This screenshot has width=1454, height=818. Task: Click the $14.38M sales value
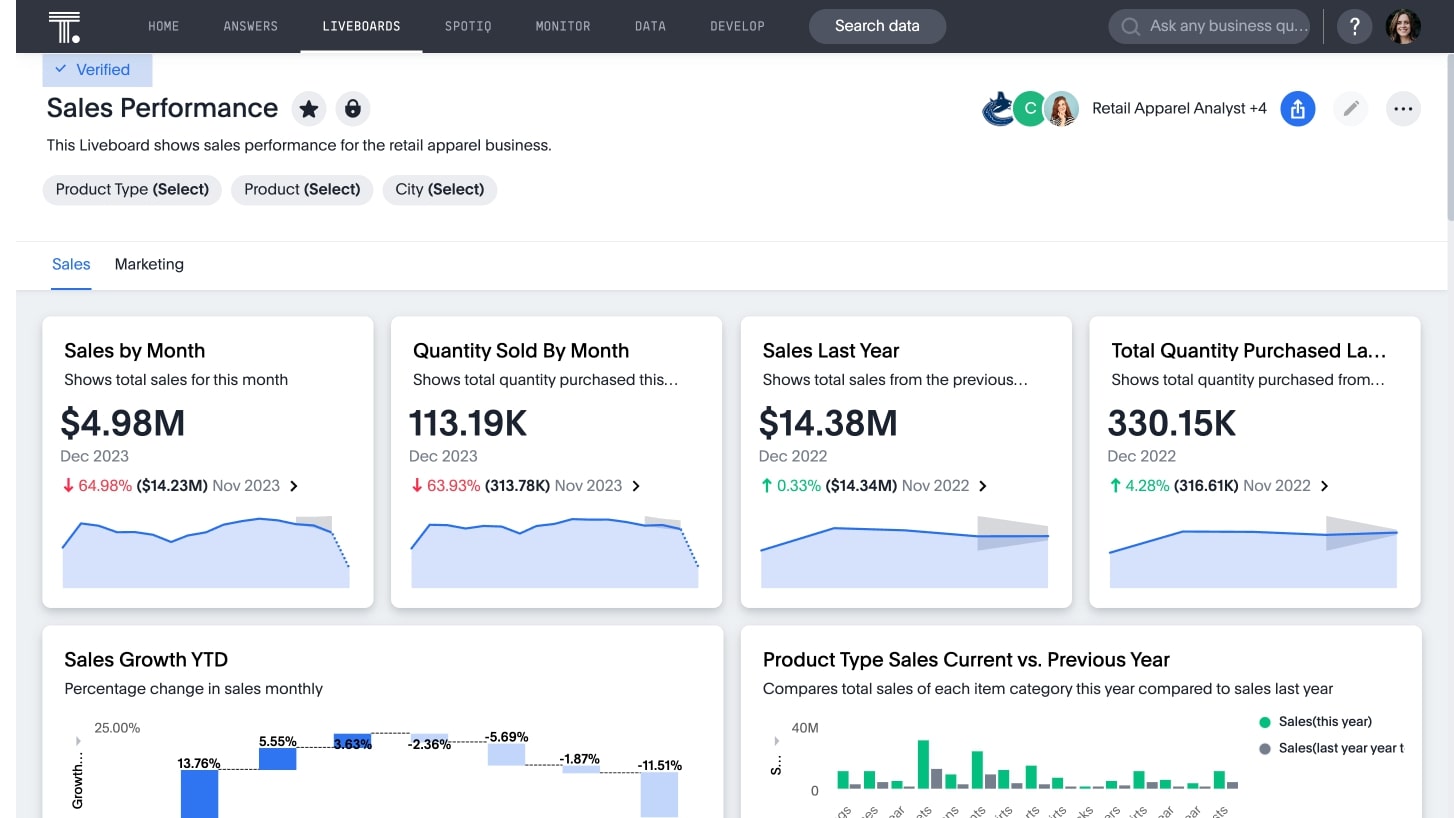[828, 423]
